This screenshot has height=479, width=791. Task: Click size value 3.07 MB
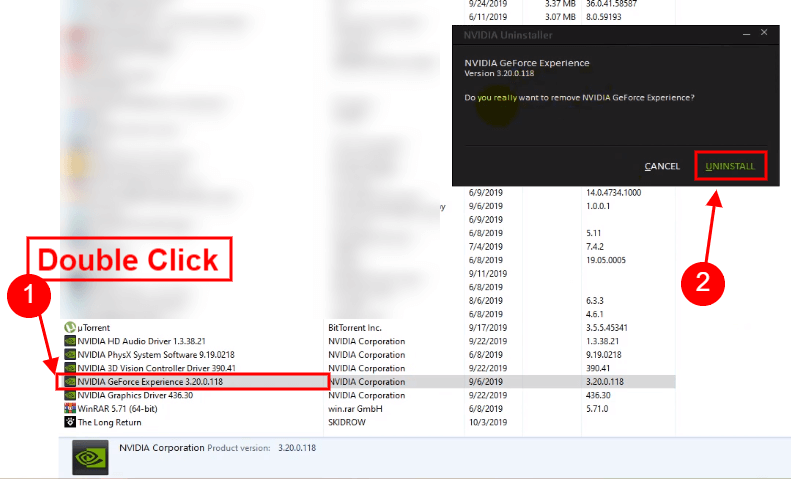tap(560, 17)
